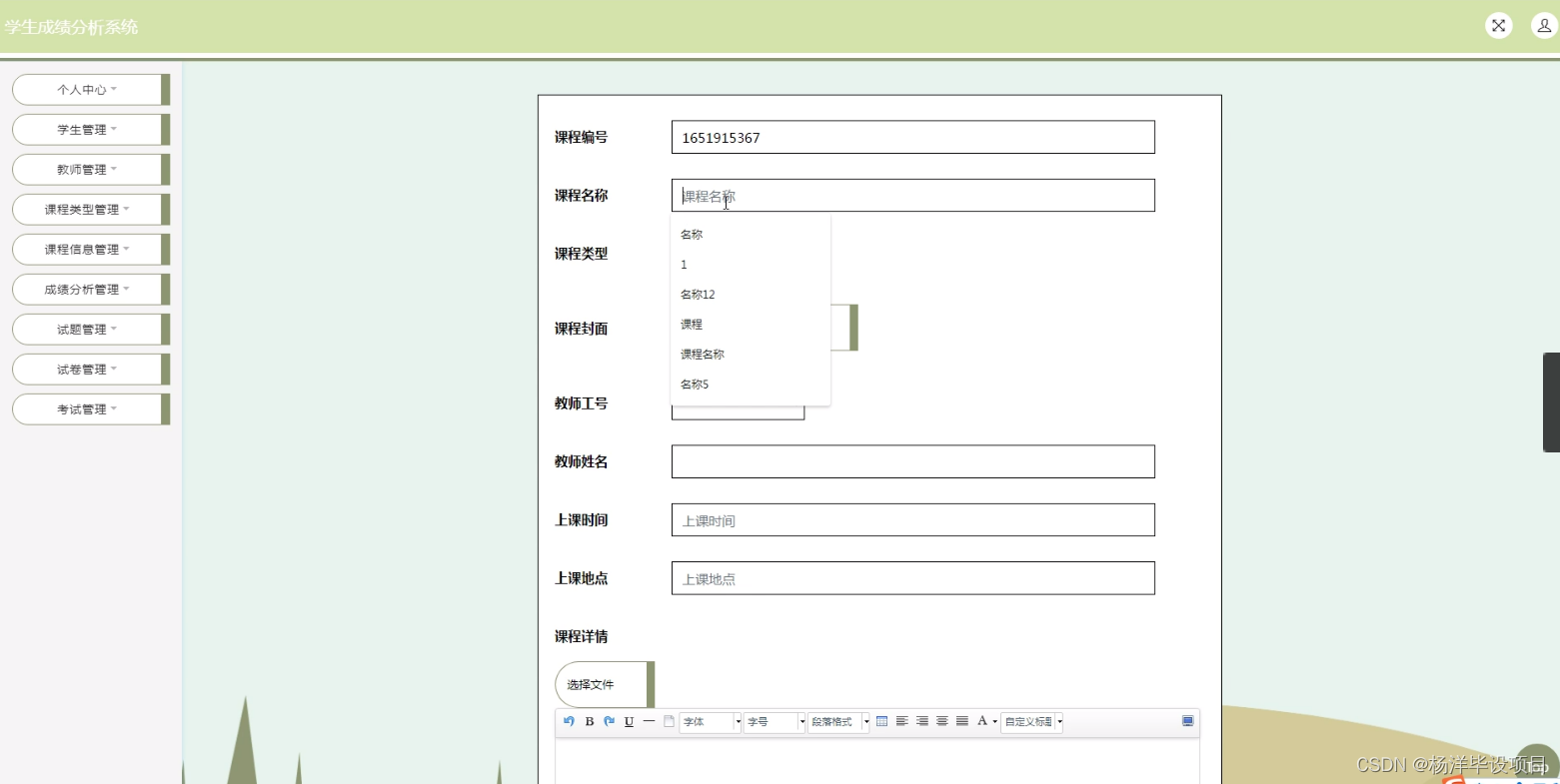The width and height of the screenshot is (1560, 784).
Task: Click the font color A icon
Action: click(982, 721)
